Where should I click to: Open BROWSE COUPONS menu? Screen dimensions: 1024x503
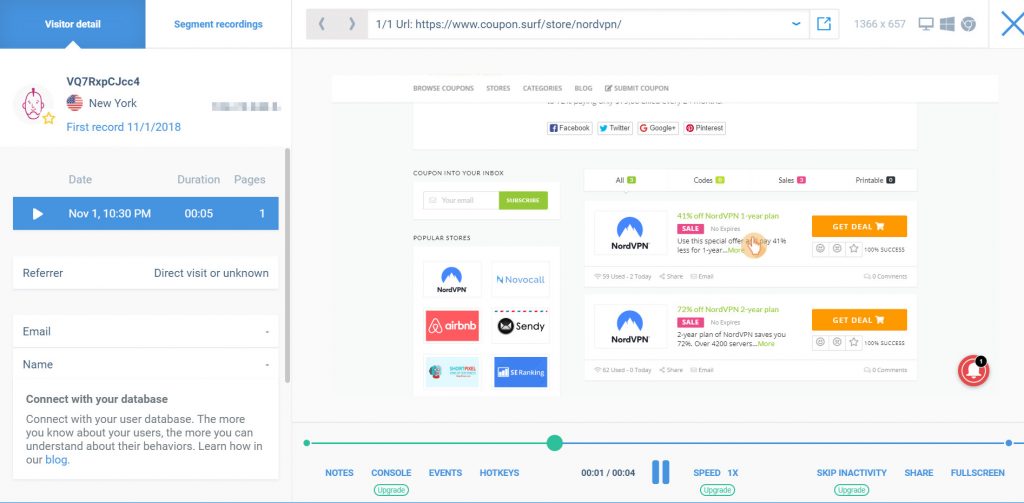click(443, 88)
